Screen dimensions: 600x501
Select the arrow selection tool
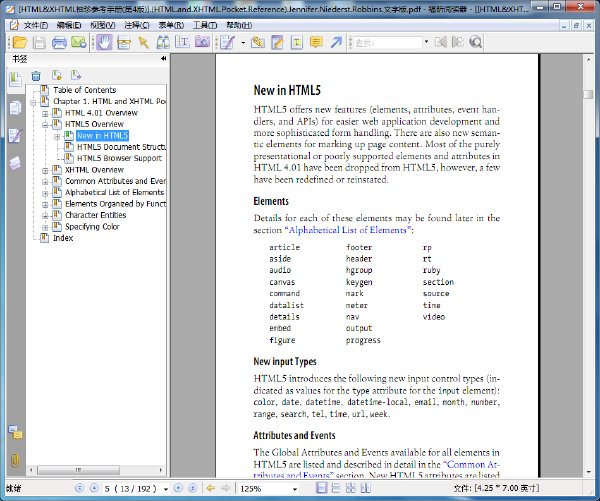tap(143, 42)
